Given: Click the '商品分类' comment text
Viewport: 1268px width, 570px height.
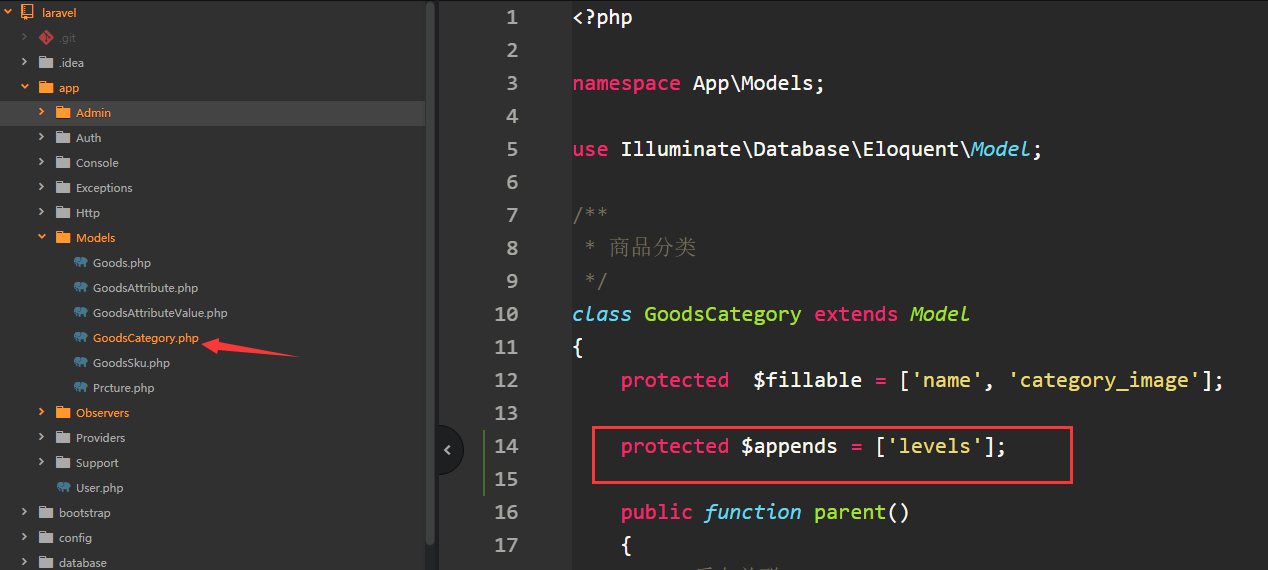Looking at the screenshot, I should 652,248.
